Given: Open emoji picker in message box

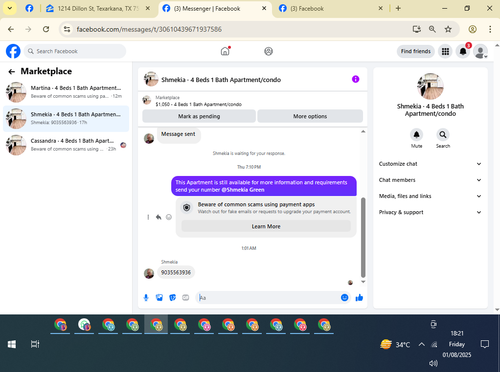Looking at the screenshot, I should click(x=345, y=298).
